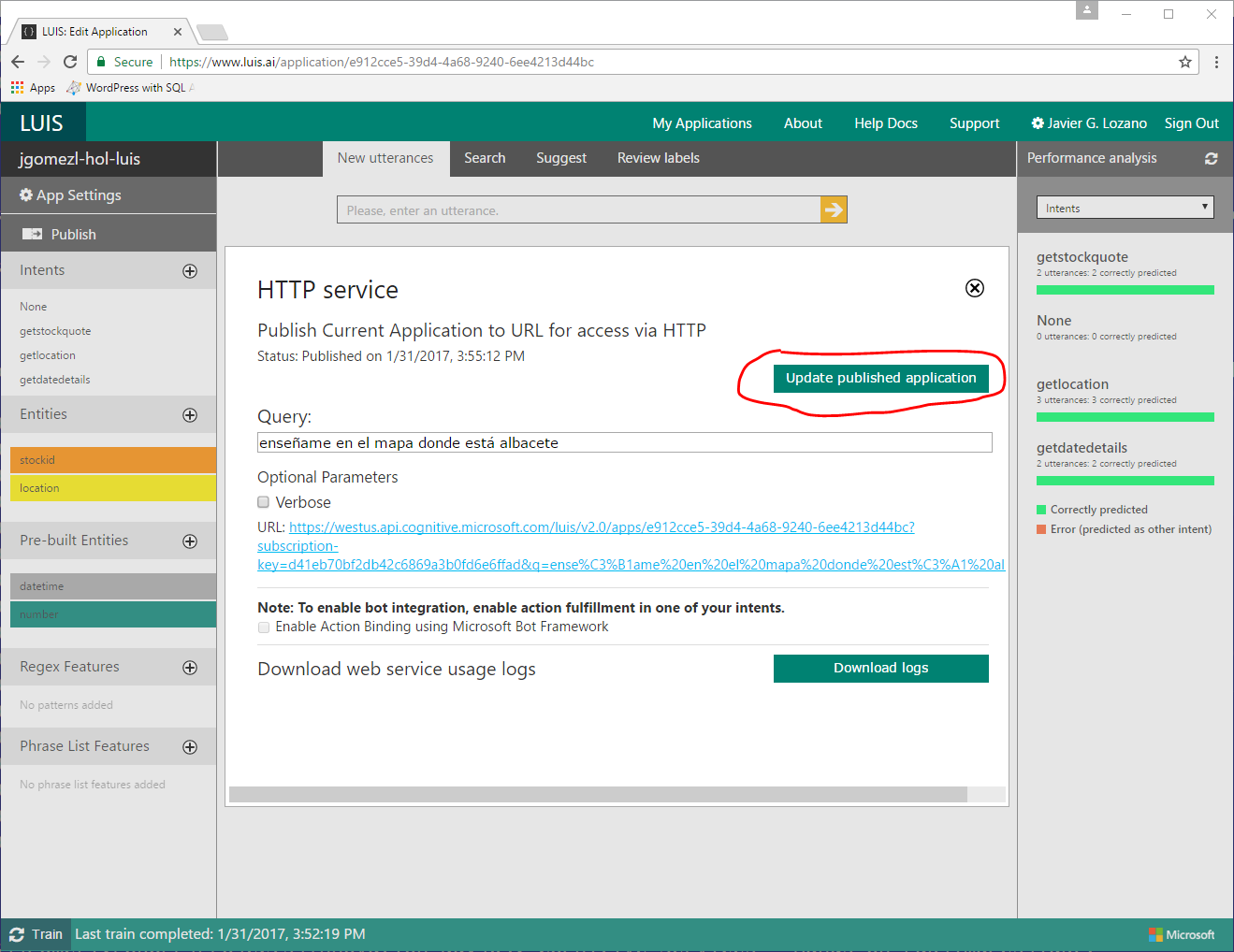
Task: Click Sign Out
Action: click(1191, 123)
